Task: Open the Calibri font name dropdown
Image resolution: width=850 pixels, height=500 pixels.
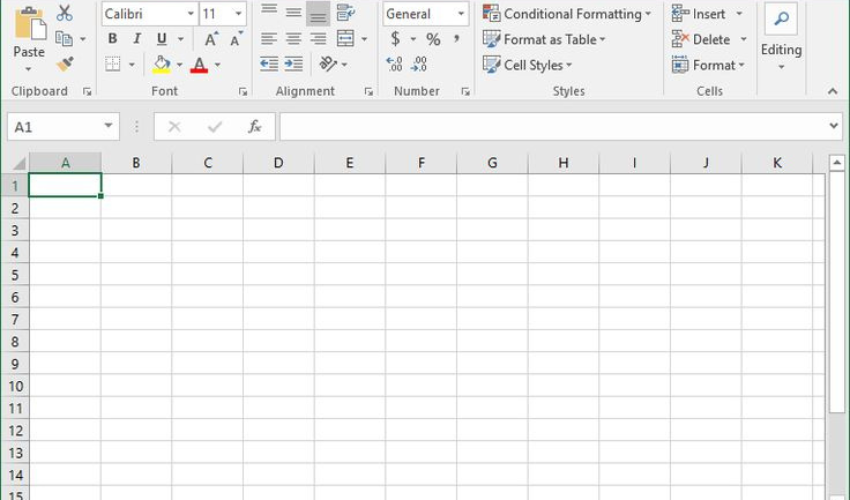Action: coord(189,14)
